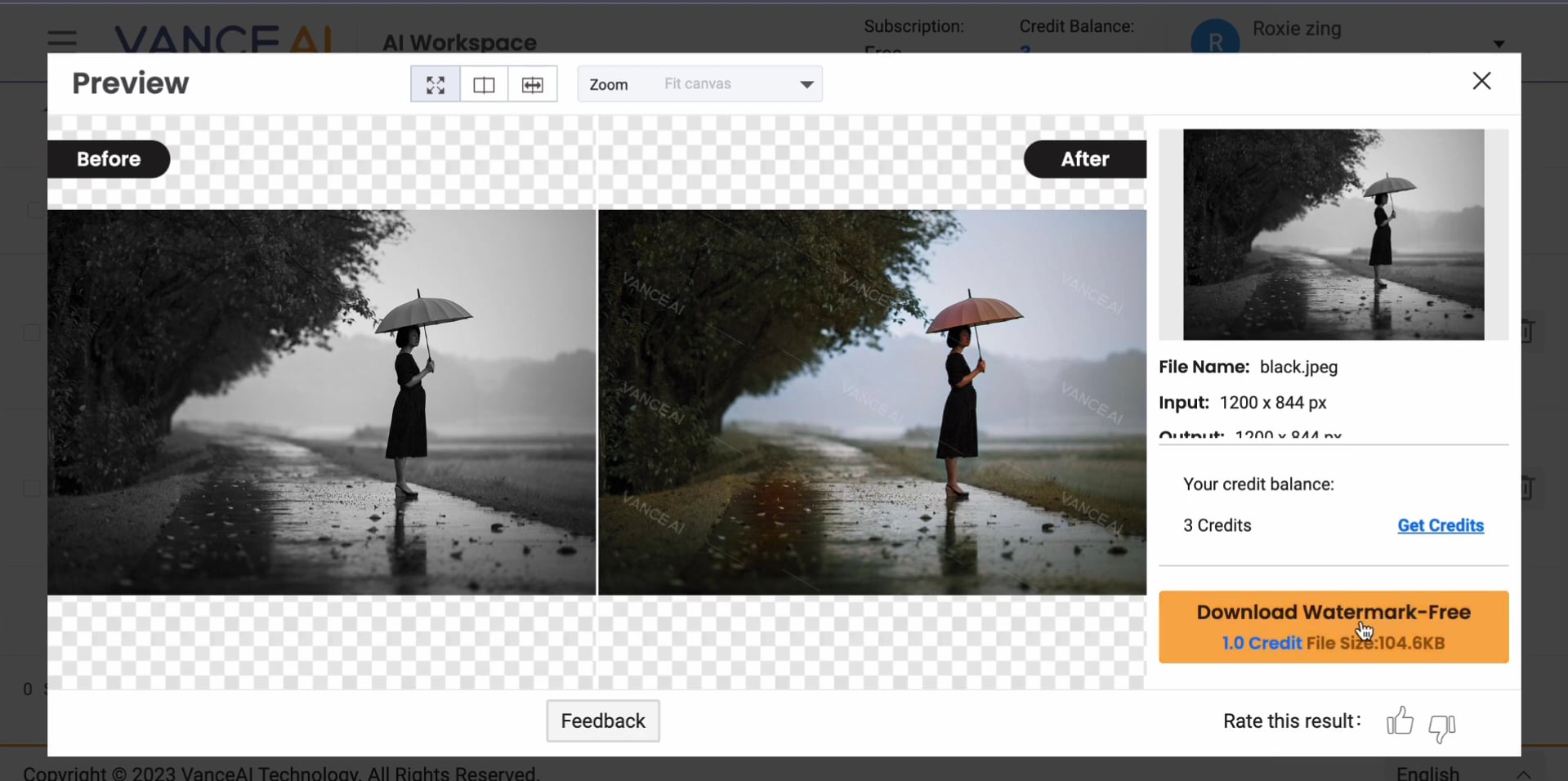
Task: Click the file name black.jpeg text
Action: (1298, 367)
